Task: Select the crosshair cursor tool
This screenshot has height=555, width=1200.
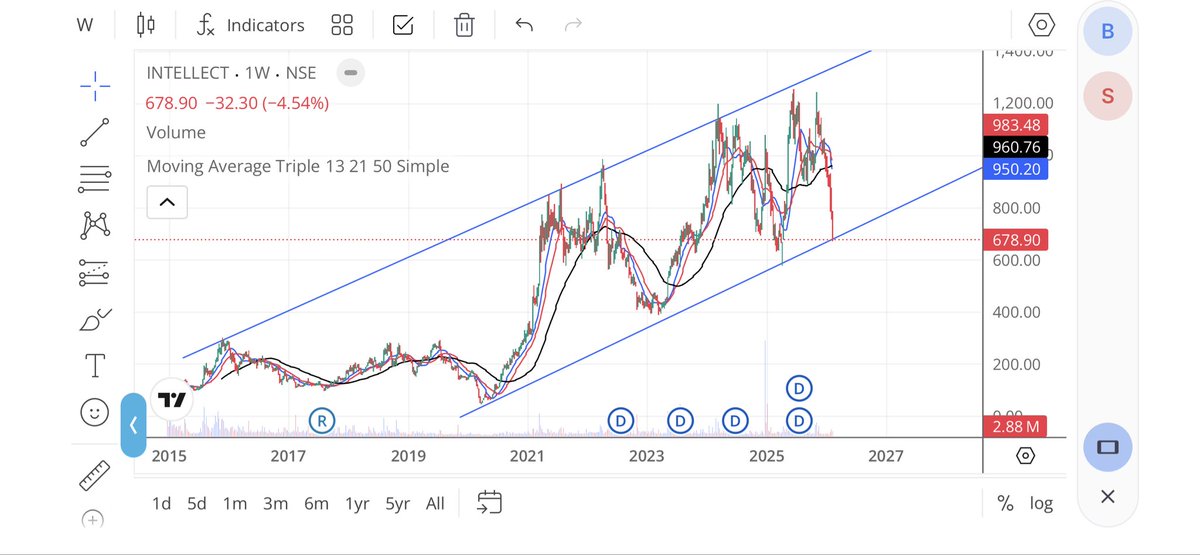Action: (x=95, y=86)
